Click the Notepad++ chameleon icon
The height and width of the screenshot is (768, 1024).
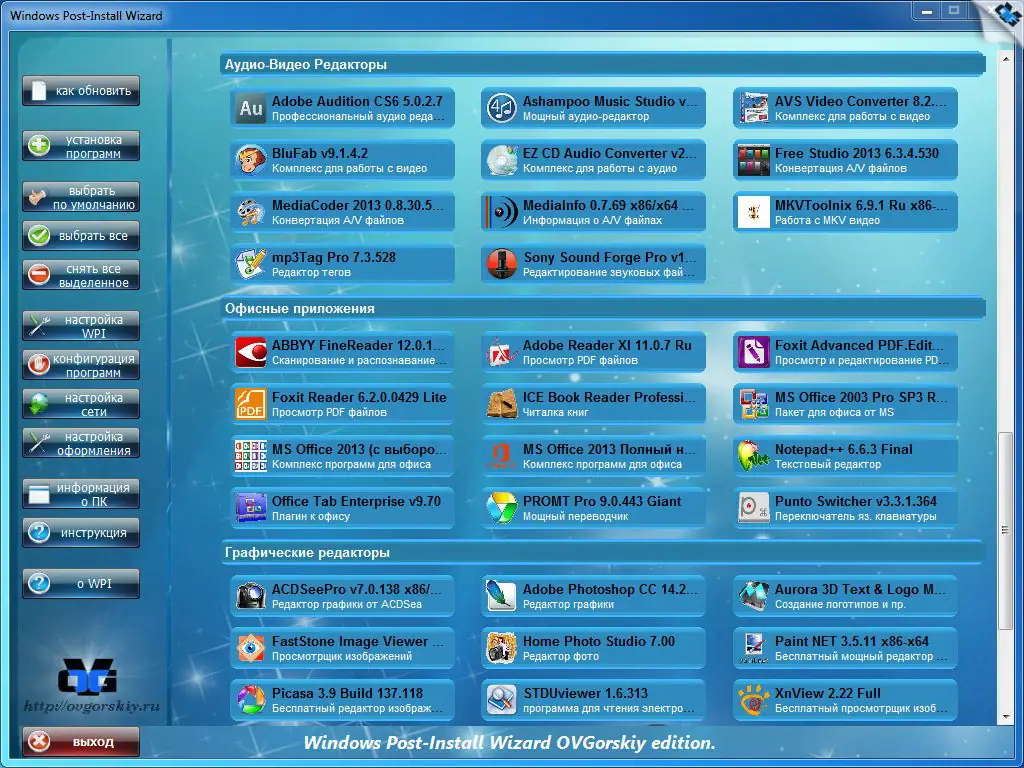[754, 456]
